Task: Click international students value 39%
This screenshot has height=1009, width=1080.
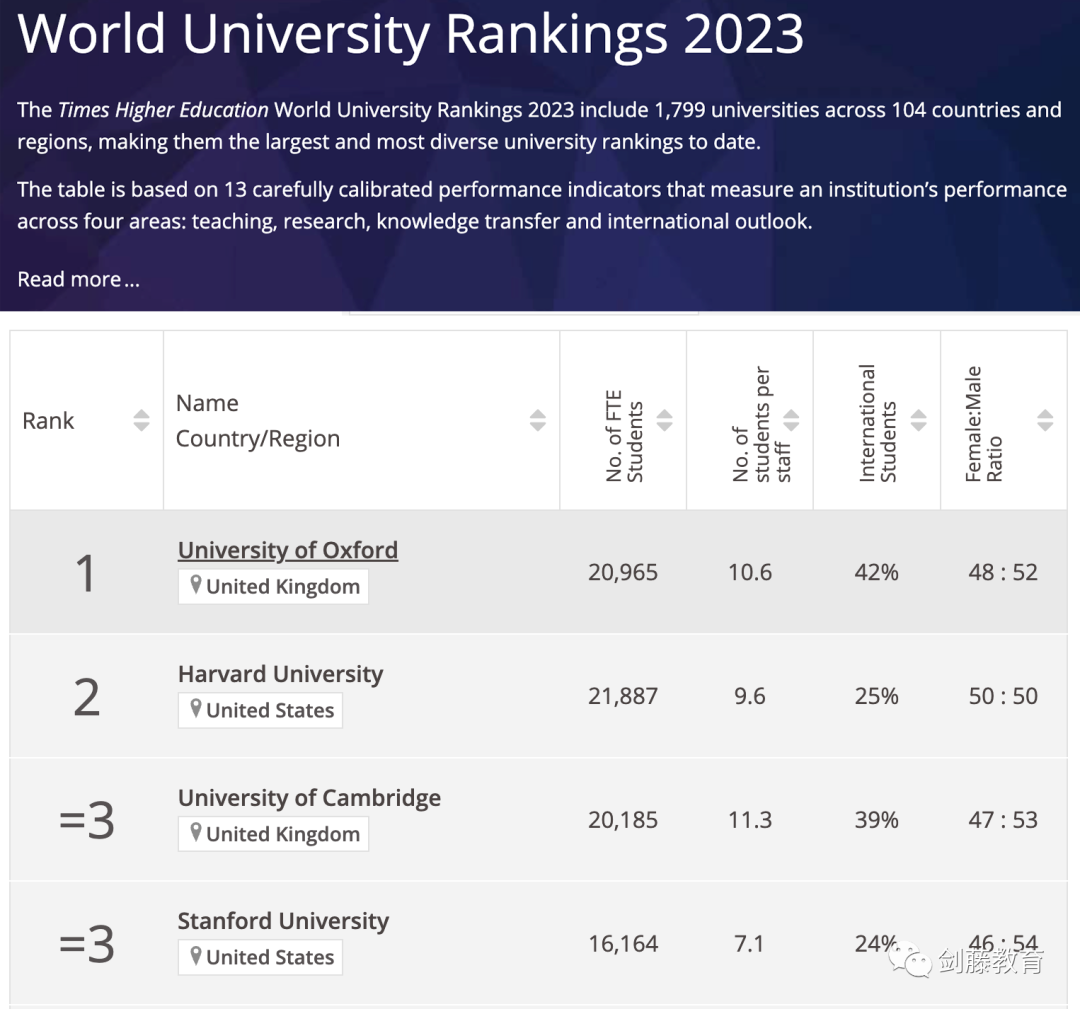Action: tap(877, 820)
